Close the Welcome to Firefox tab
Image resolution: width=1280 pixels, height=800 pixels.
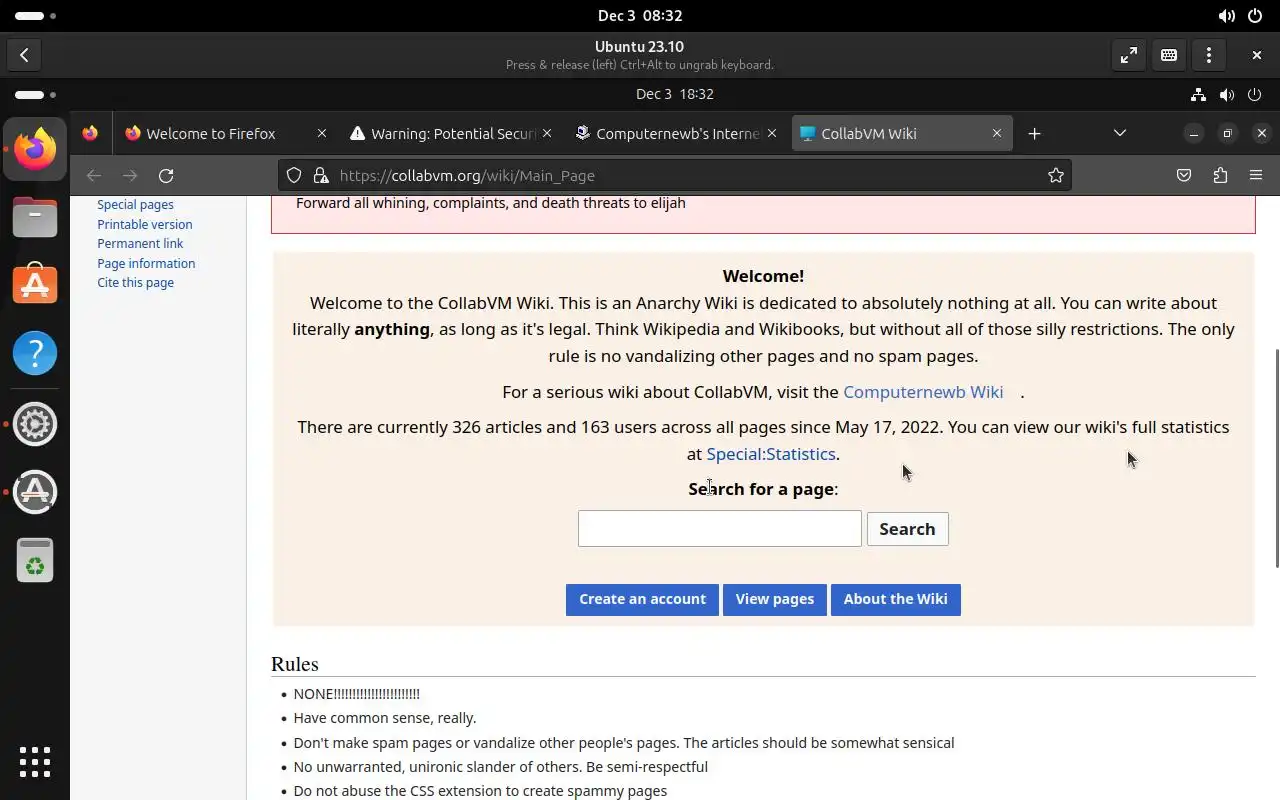321,133
